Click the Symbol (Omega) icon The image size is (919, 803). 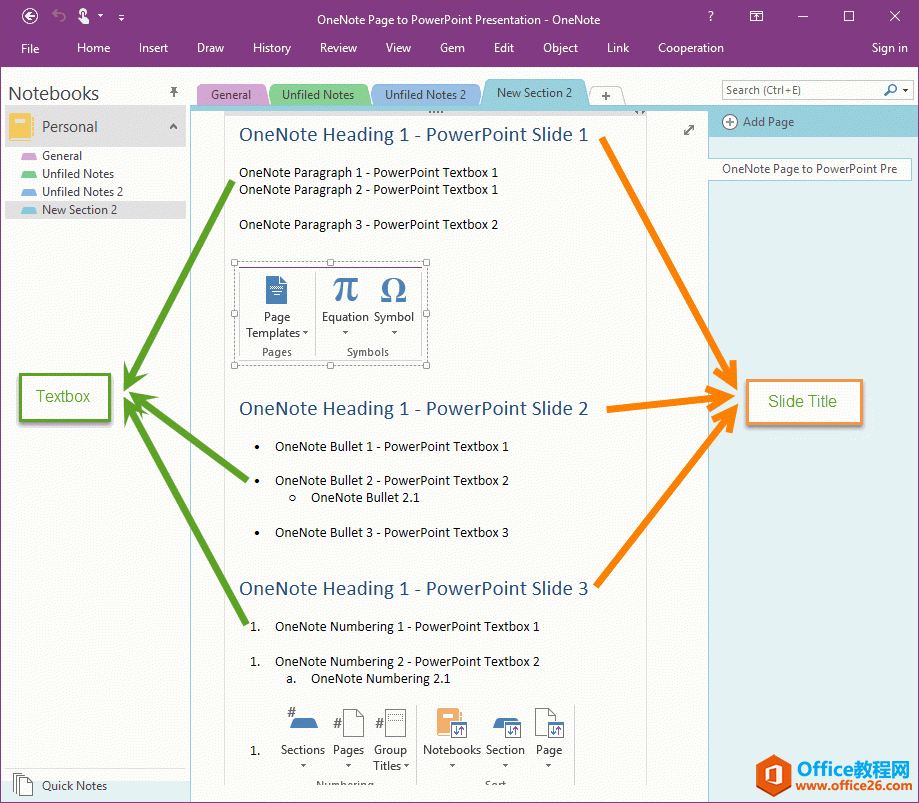(393, 295)
